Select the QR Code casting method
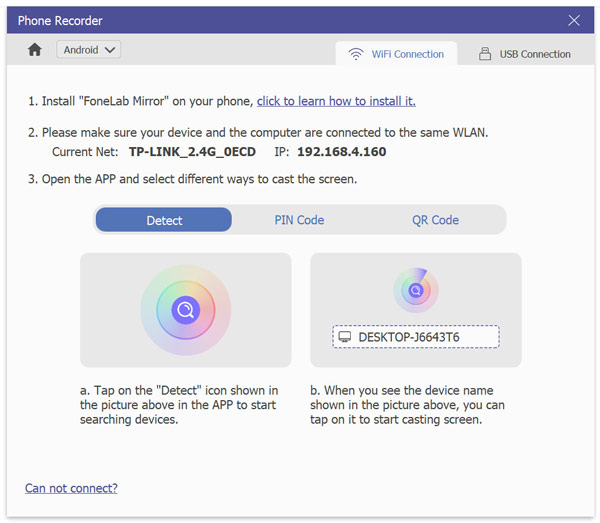Screen dimensions: 600x523 point(435,220)
